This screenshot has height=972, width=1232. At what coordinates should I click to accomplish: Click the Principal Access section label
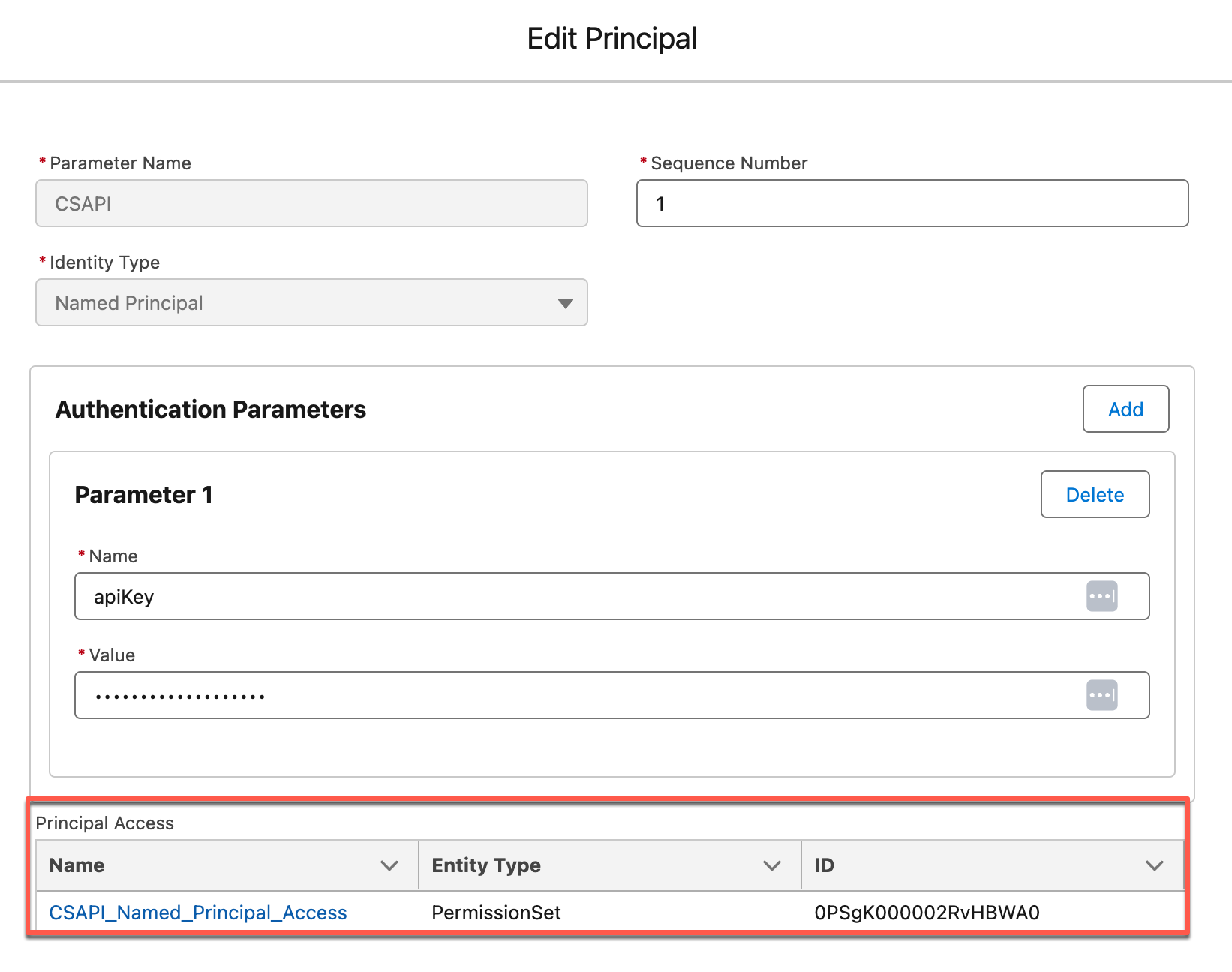pyautogui.click(x=105, y=823)
